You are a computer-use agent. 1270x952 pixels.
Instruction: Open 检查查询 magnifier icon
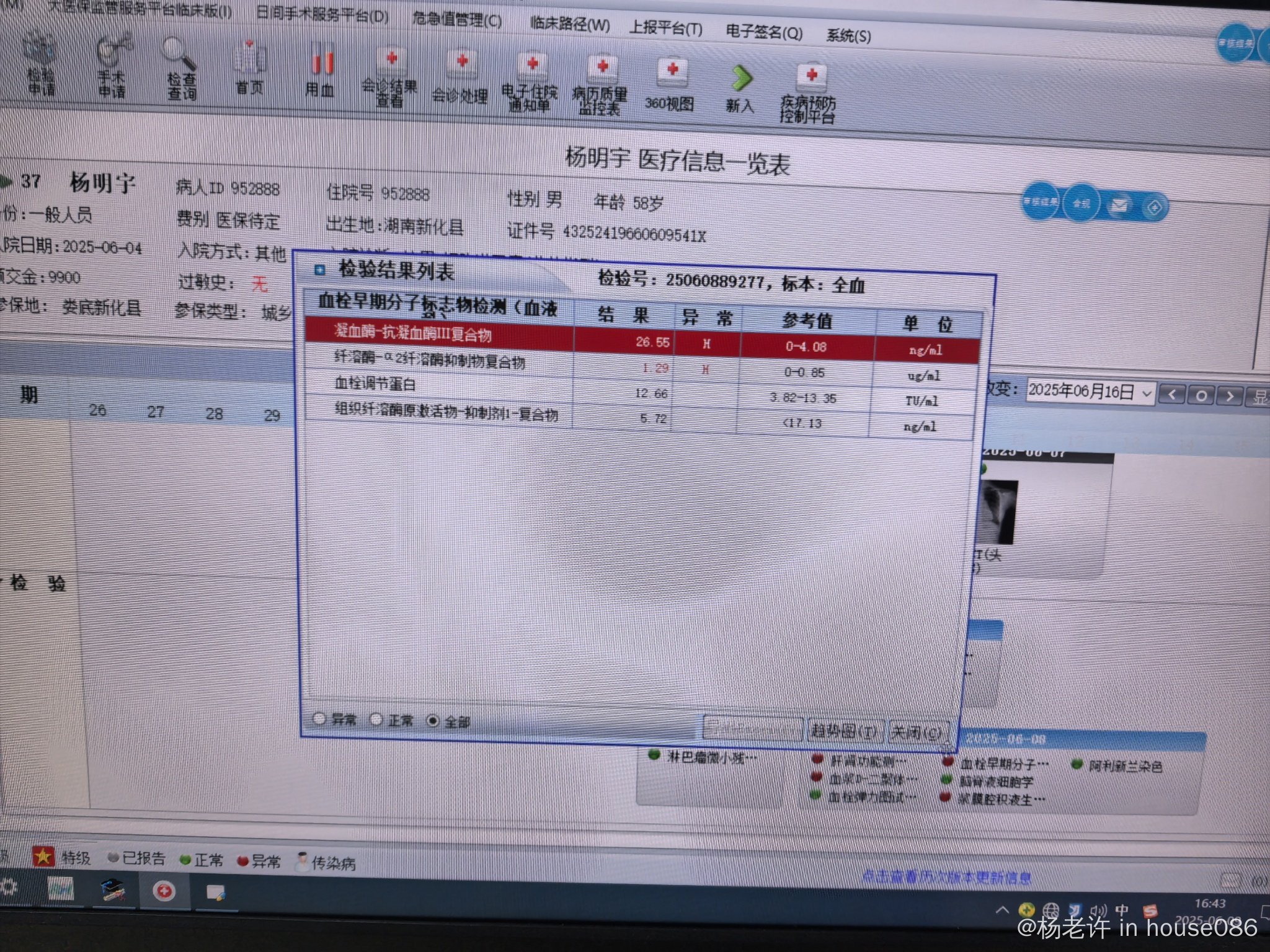coord(180,68)
